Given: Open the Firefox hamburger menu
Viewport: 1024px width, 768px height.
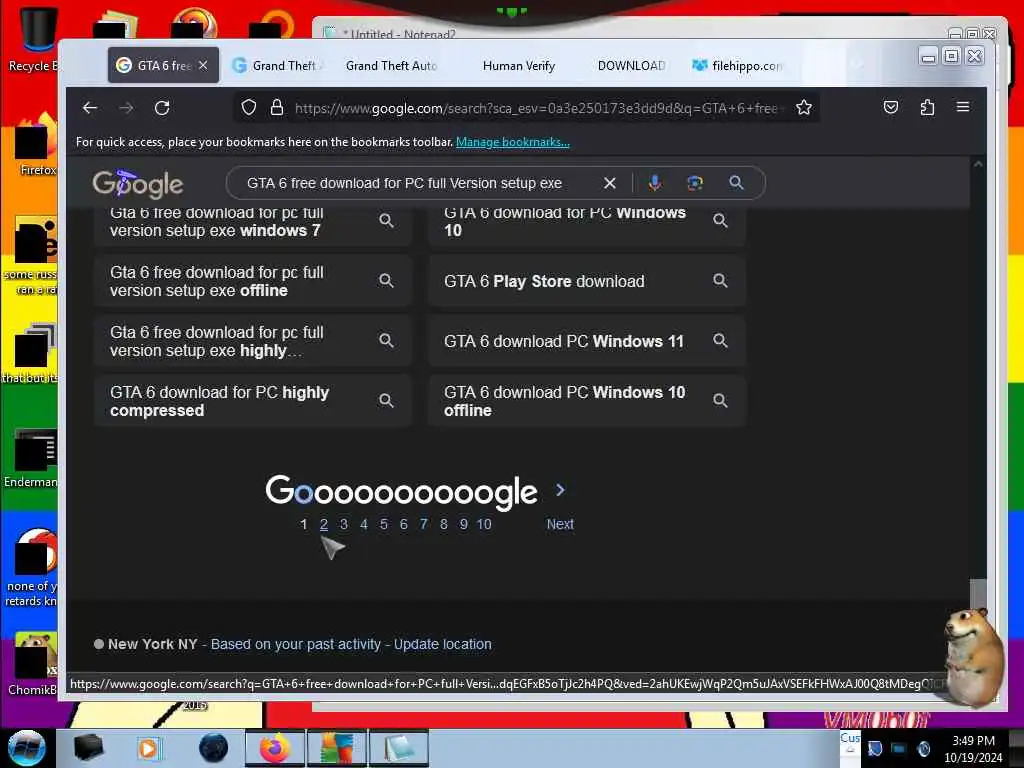Looking at the screenshot, I should 963,107.
